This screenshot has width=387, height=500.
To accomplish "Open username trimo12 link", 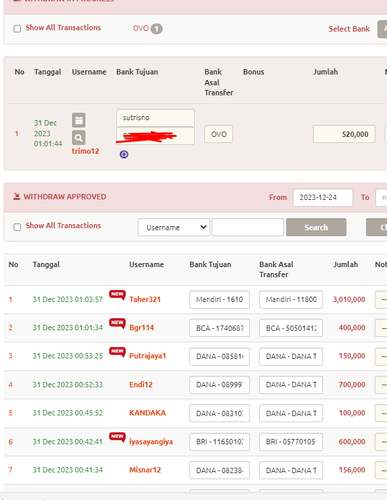I will 85,151.
